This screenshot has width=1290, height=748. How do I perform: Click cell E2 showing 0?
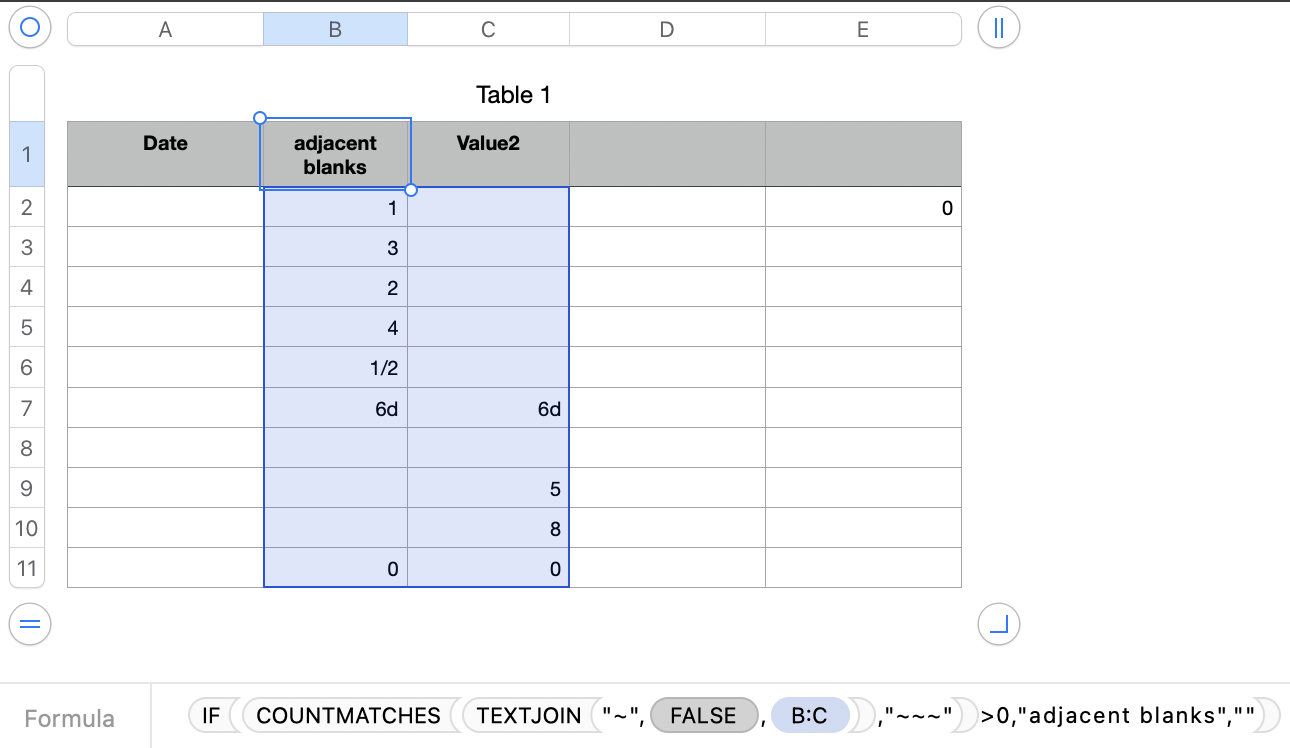tap(862, 208)
